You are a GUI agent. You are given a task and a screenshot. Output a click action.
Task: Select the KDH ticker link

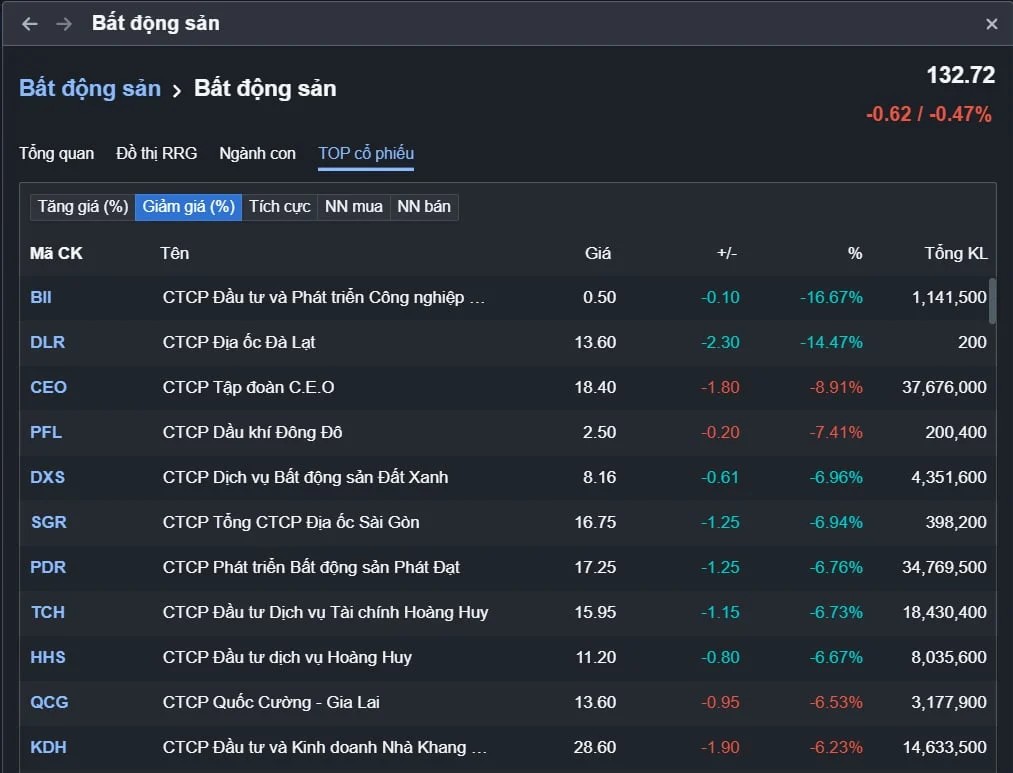48,747
